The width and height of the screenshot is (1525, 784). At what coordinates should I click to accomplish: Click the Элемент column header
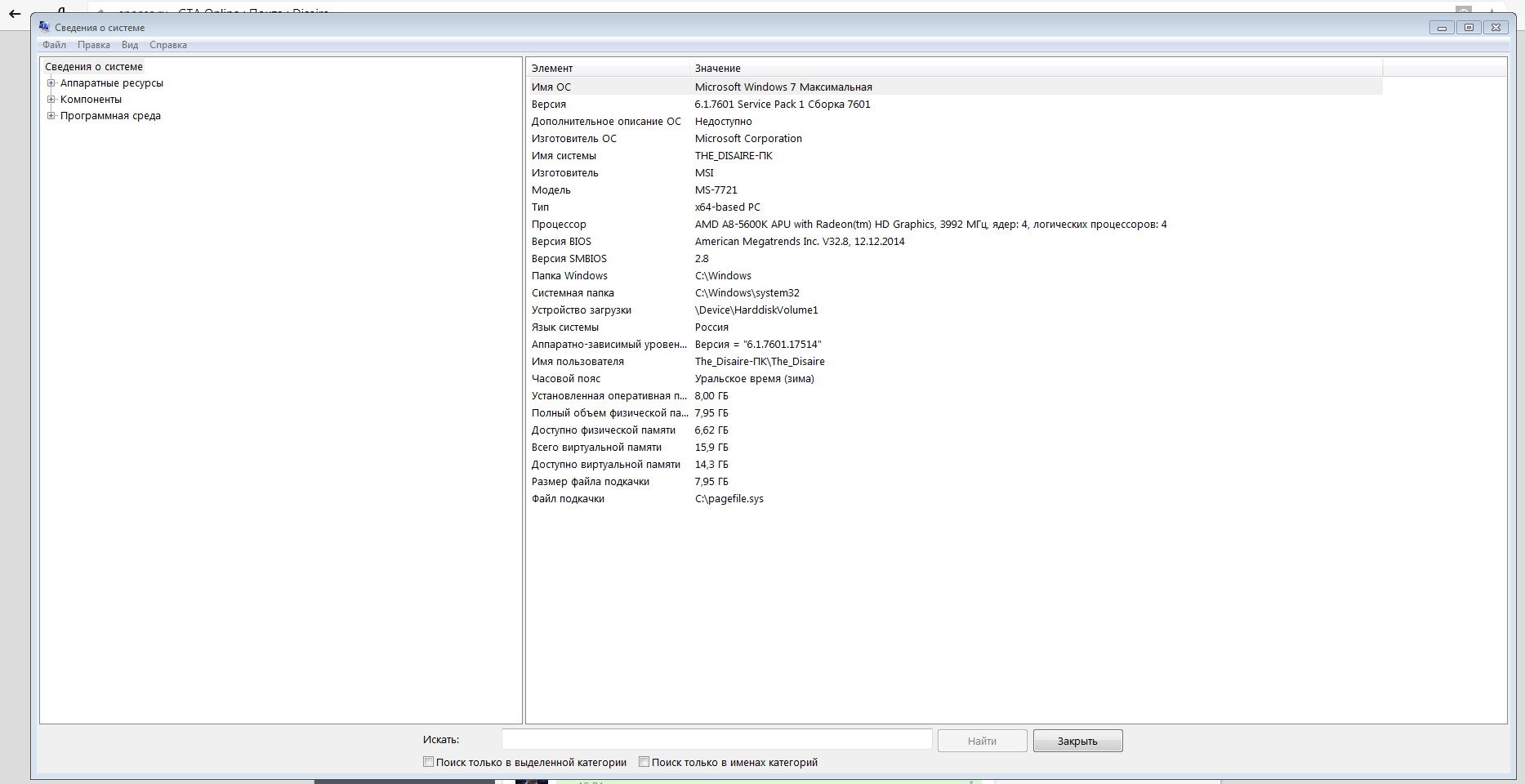pyautogui.click(x=608, y=69)
